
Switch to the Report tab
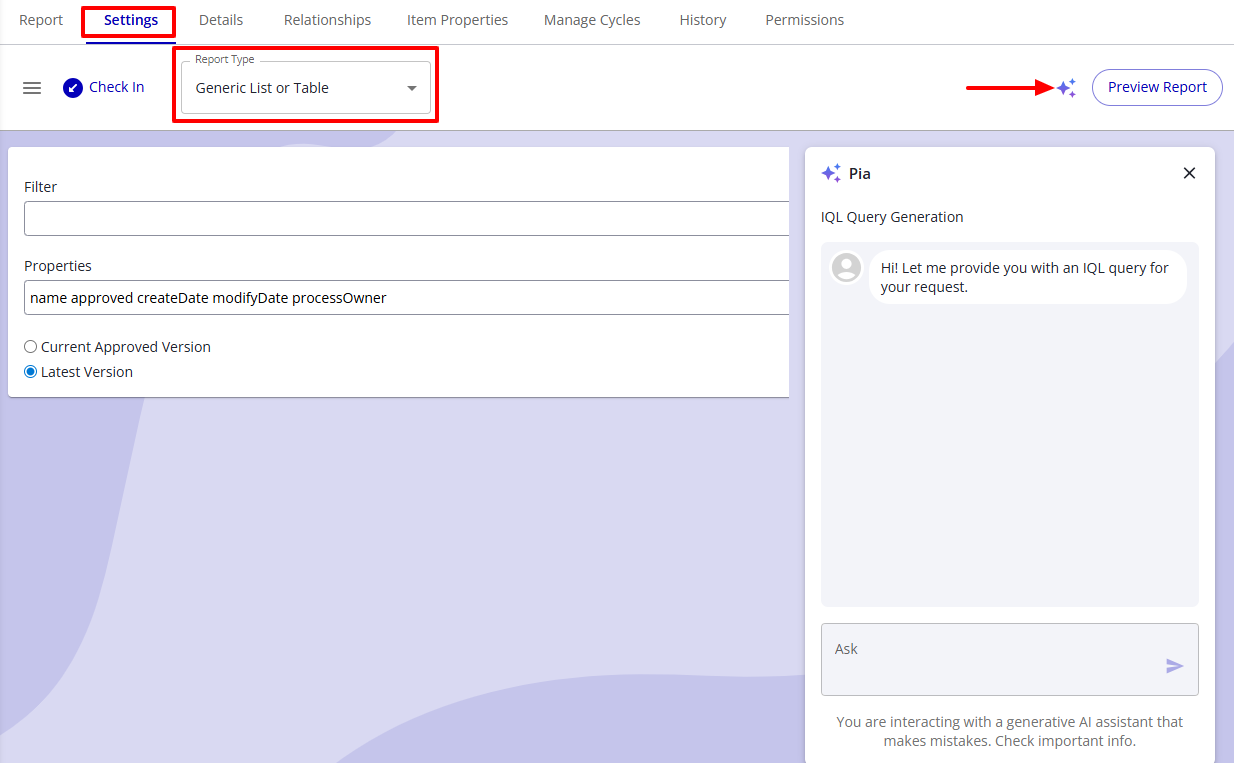(x=41, y=20)
